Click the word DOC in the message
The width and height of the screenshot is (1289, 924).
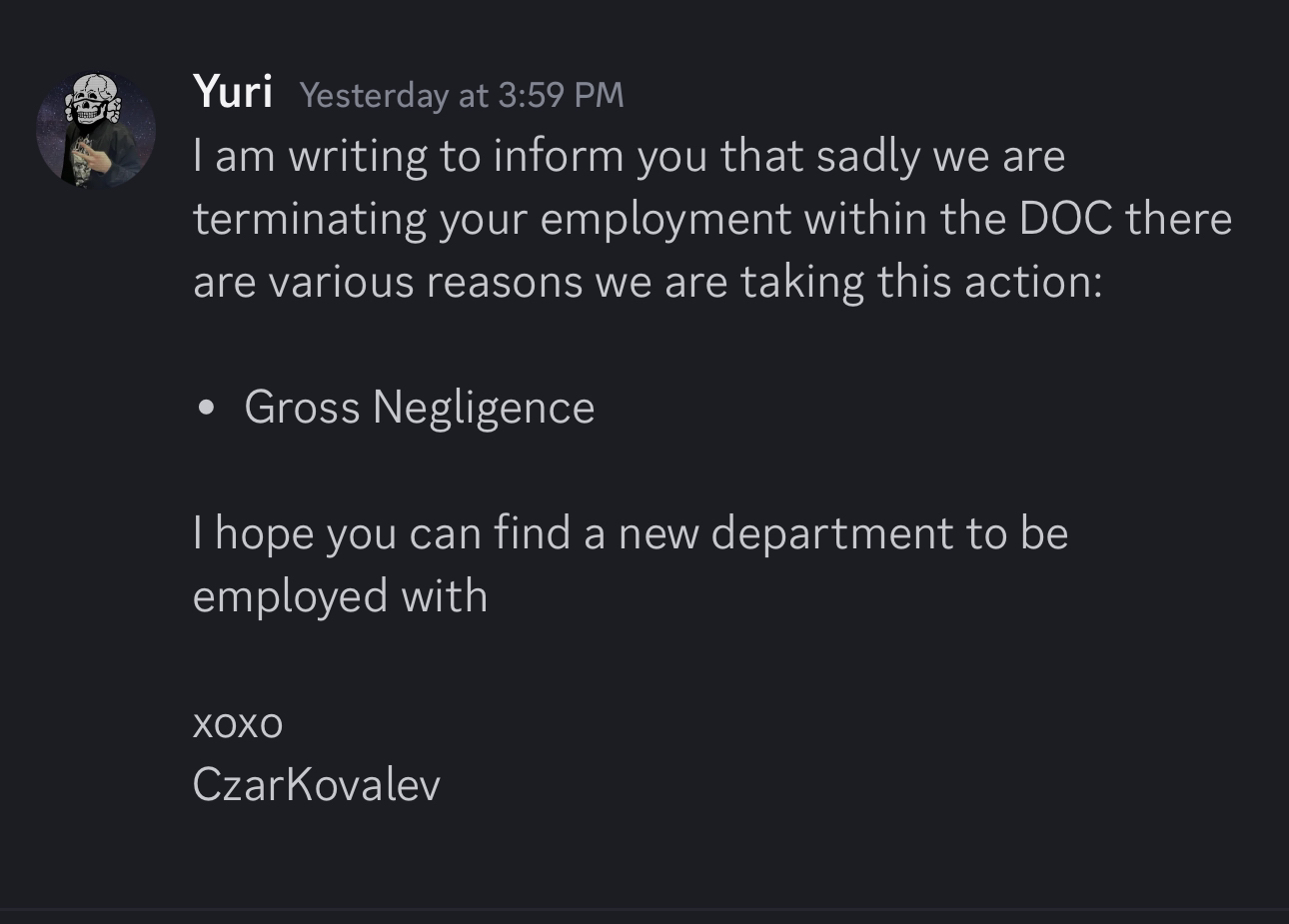tap(1065, 219)
